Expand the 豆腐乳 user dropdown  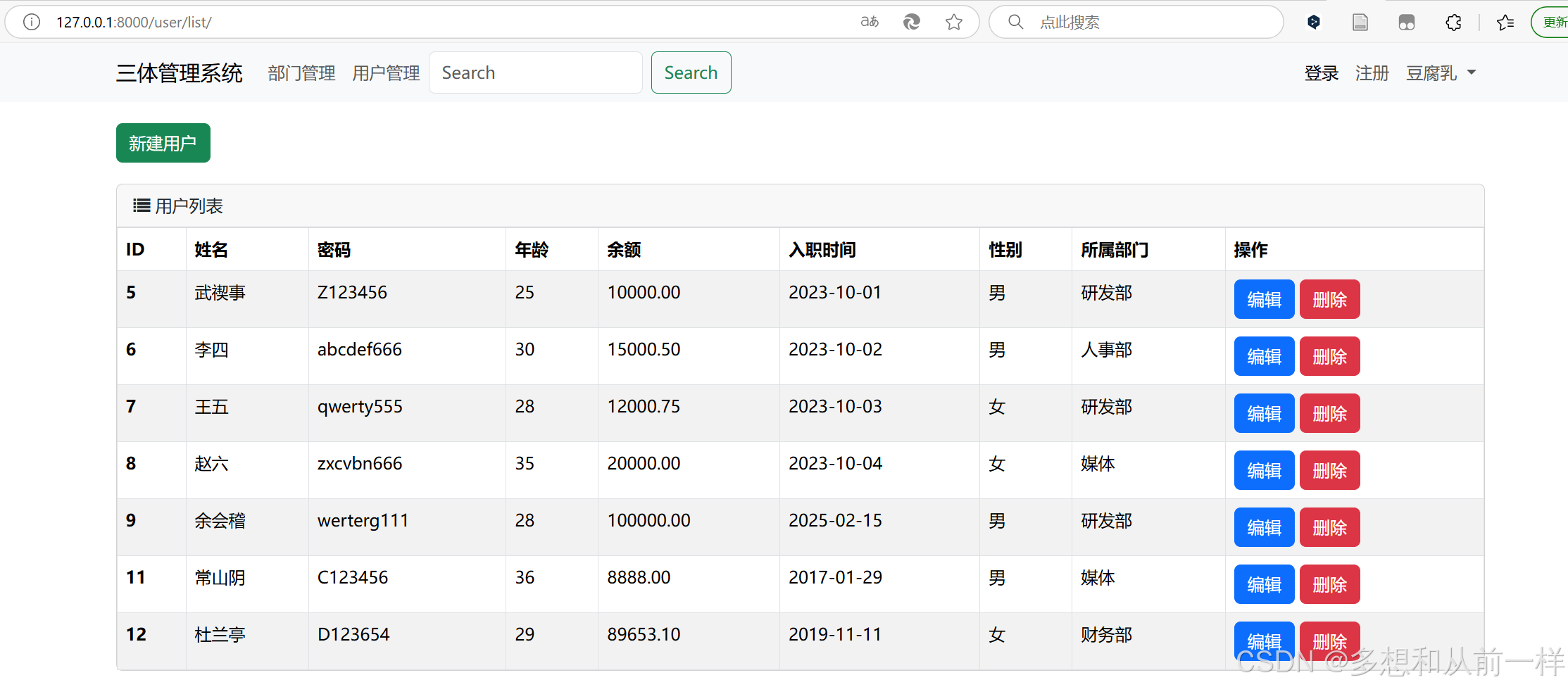[x=1441, y=73]
